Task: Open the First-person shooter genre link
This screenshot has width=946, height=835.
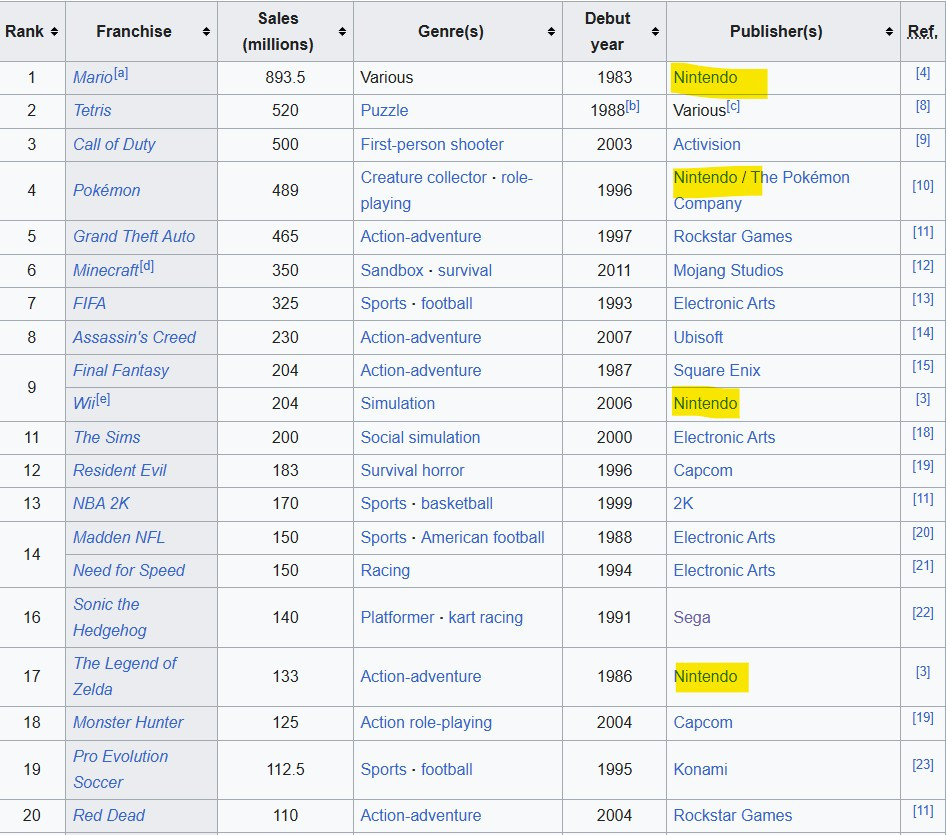Action: tap(432, 144)
